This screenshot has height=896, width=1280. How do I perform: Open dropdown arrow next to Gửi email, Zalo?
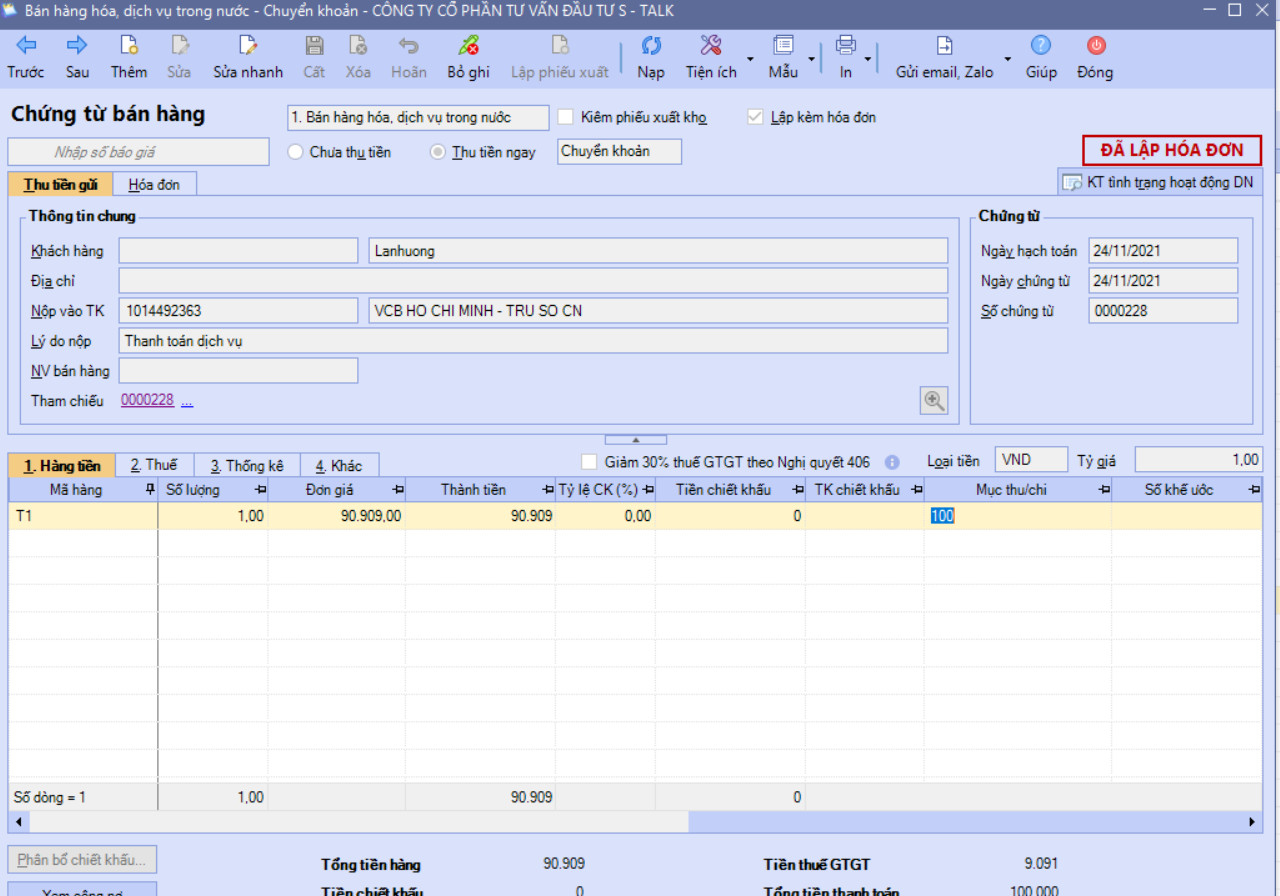pos(1007,58)
